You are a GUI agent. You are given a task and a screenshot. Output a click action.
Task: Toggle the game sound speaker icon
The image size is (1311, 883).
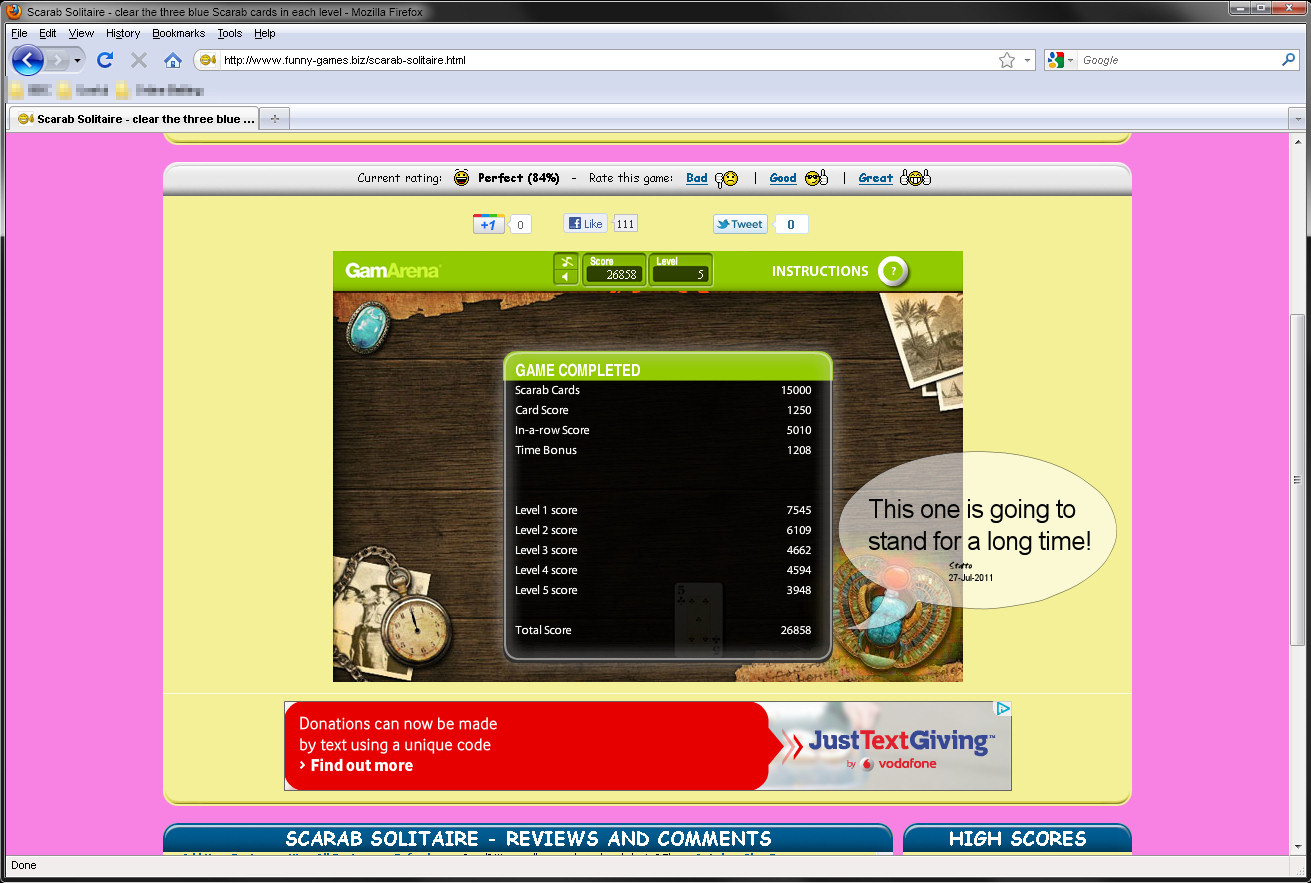pos(566,277)
